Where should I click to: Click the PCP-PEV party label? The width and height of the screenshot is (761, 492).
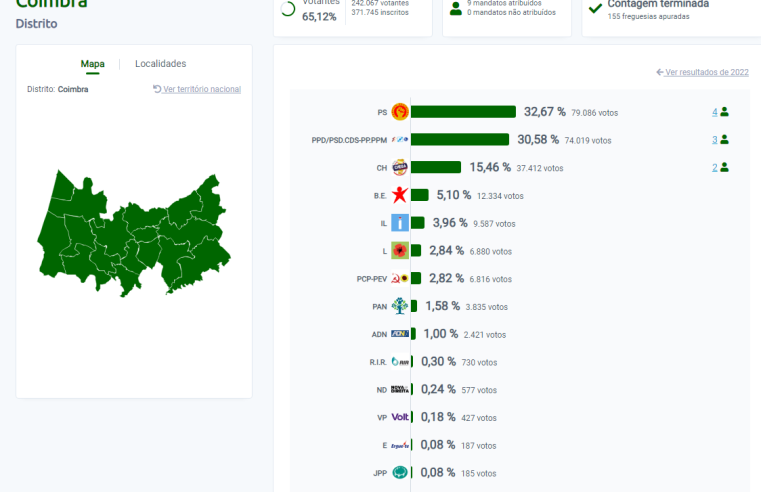[372, 279]
